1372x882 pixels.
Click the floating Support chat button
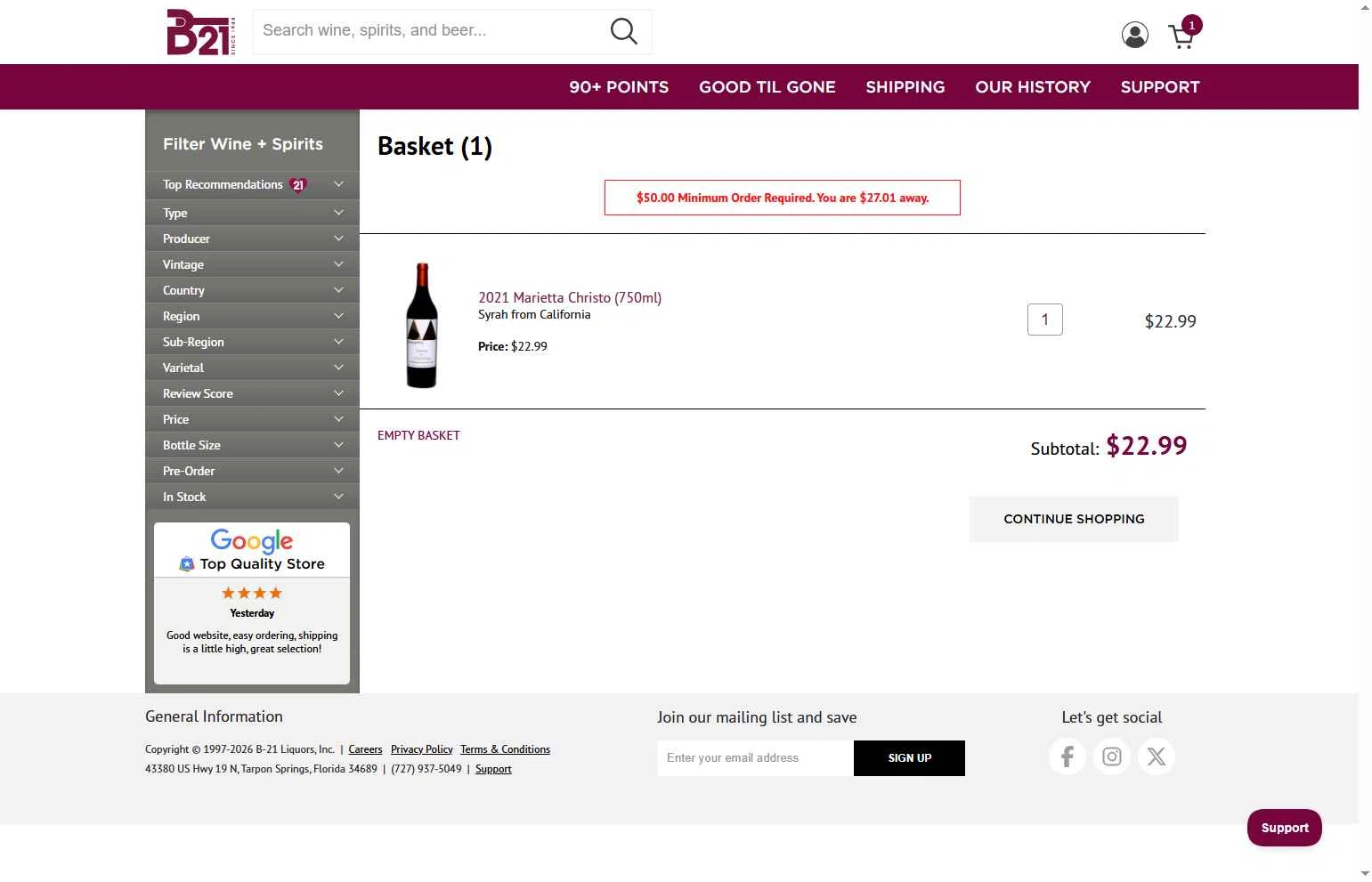pyautogui.click(x=1284, y=828)
